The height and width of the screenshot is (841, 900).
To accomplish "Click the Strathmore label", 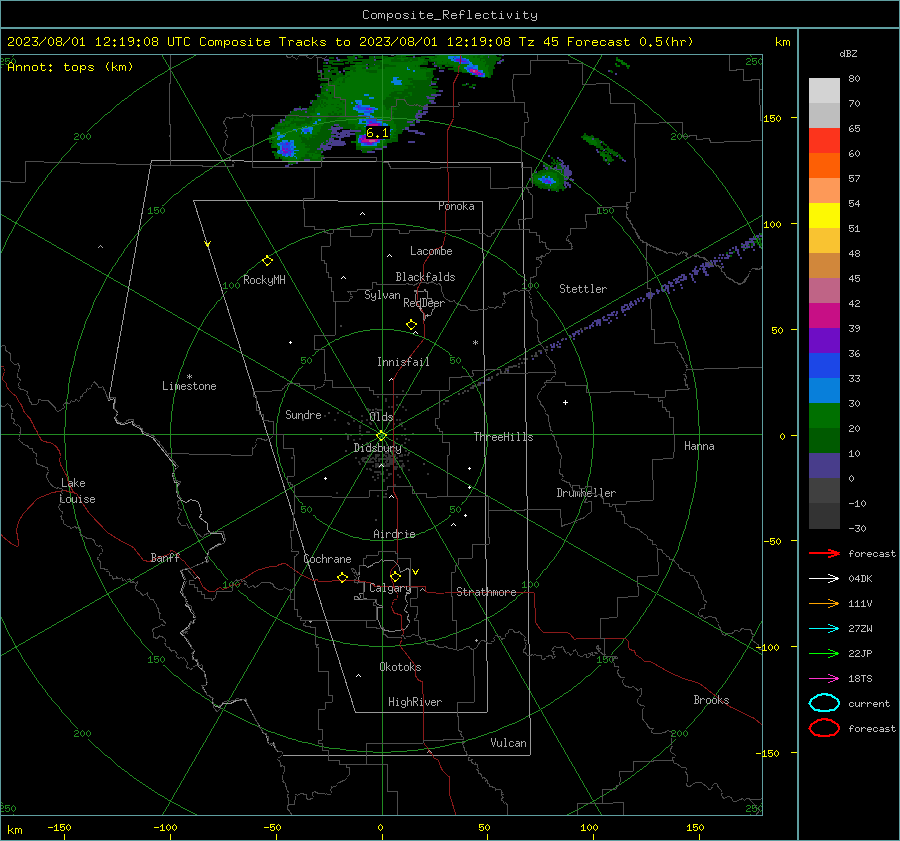I will pyautogui.click(x=486, y=592).
